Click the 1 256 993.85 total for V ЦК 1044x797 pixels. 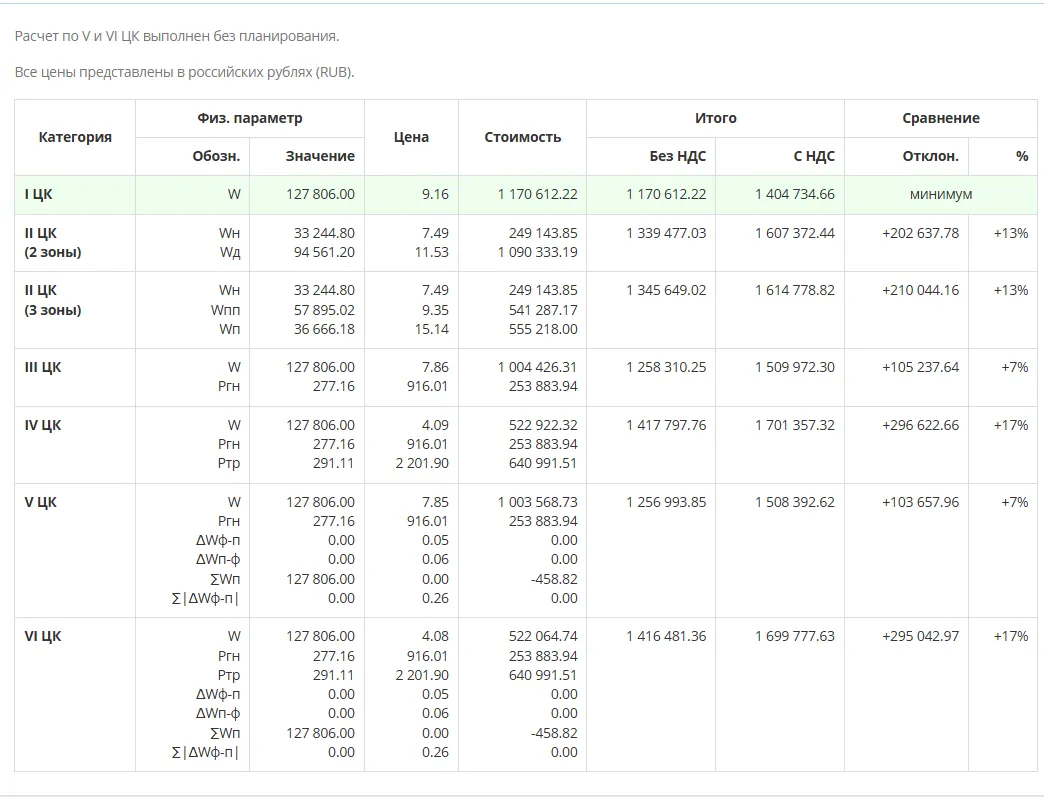click(666, 502)
